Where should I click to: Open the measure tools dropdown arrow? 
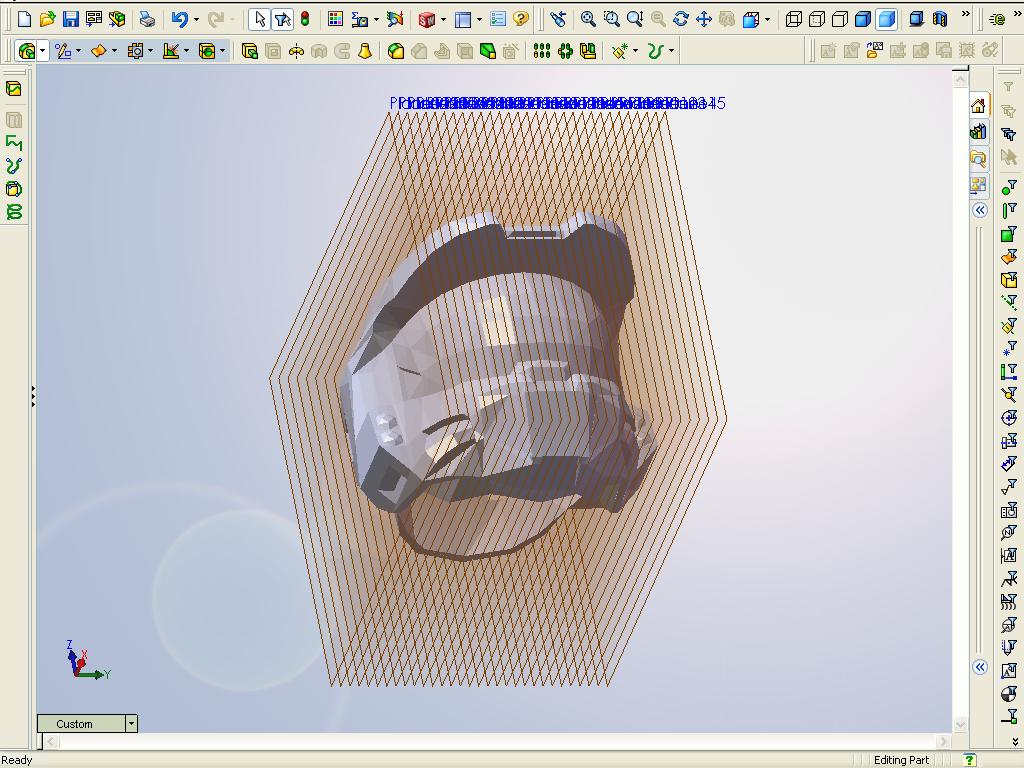[x=376, y=20]
